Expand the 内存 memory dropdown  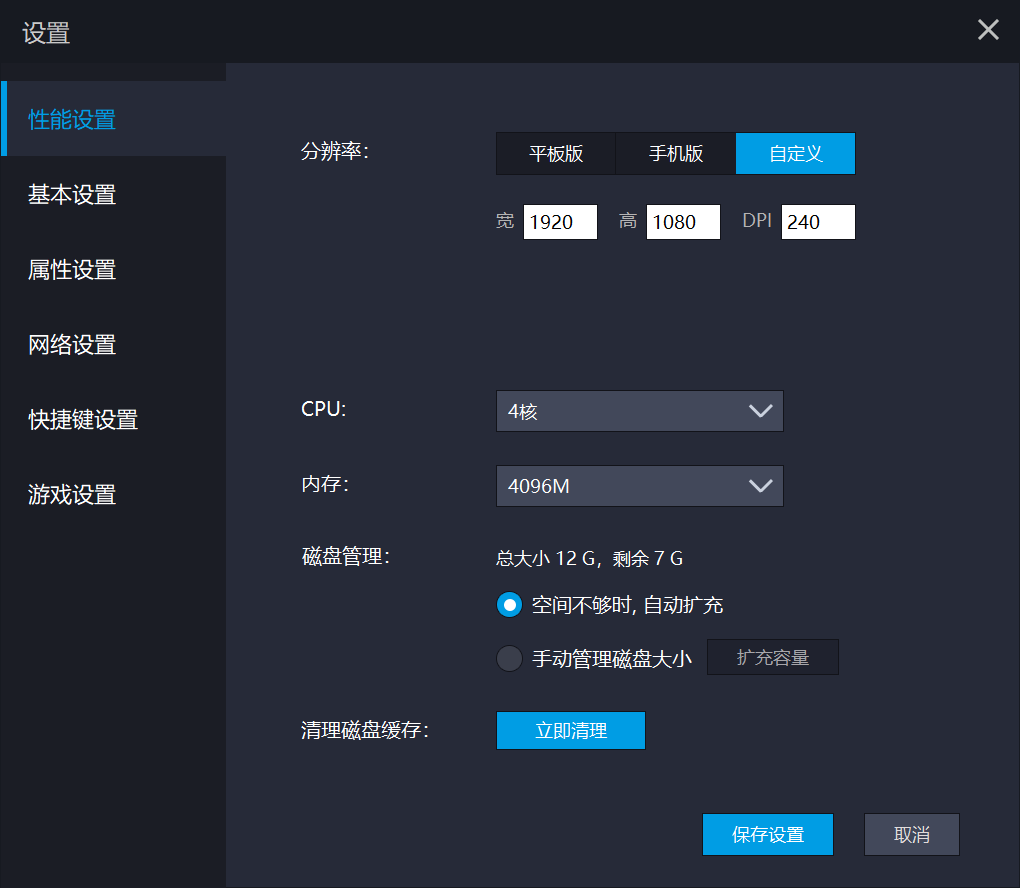[x=639, y=486]
